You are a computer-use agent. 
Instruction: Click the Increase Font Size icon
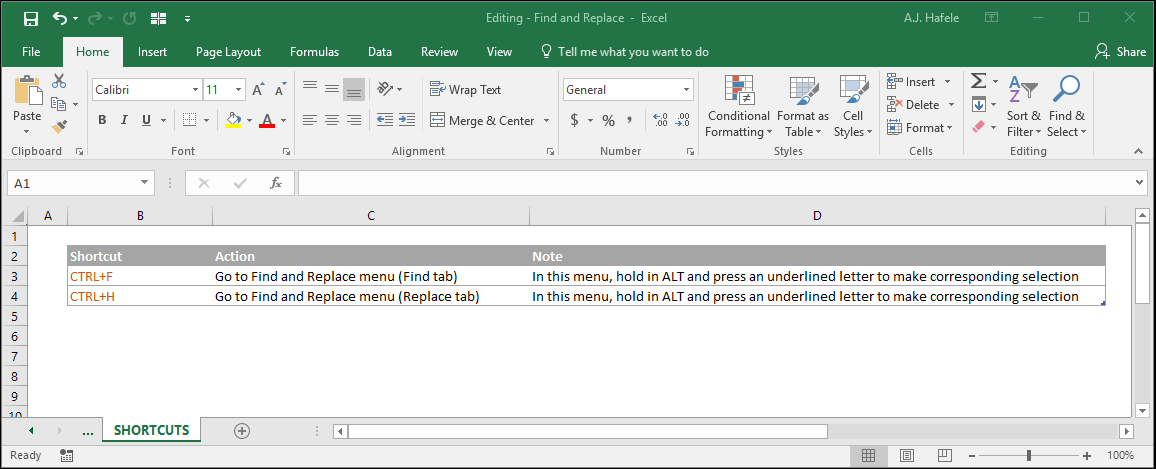point(257,90)
